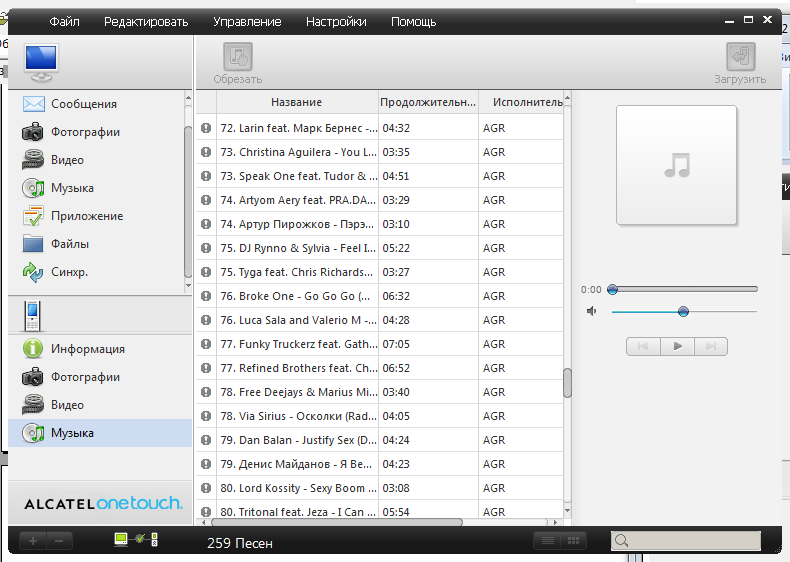Viewport: 790px width, 562px height.
Task: Mute with the speaker icon
Action: coord(591,311)
